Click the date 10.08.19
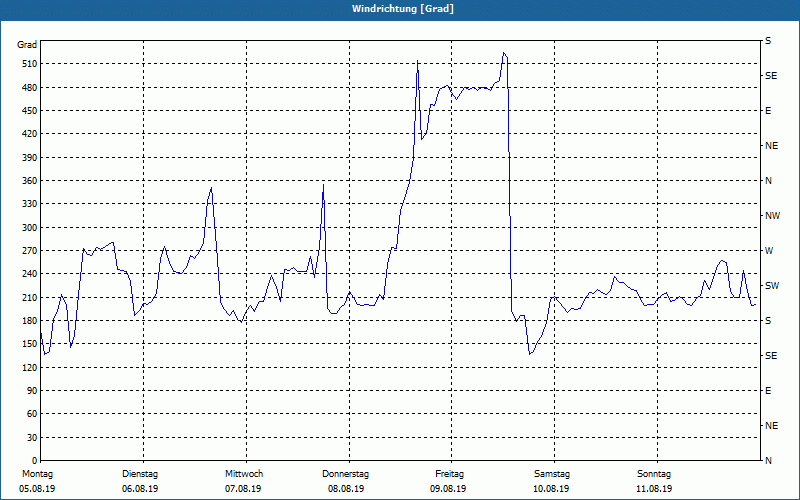Screen dimensions: 800x500 coord(551,489)
